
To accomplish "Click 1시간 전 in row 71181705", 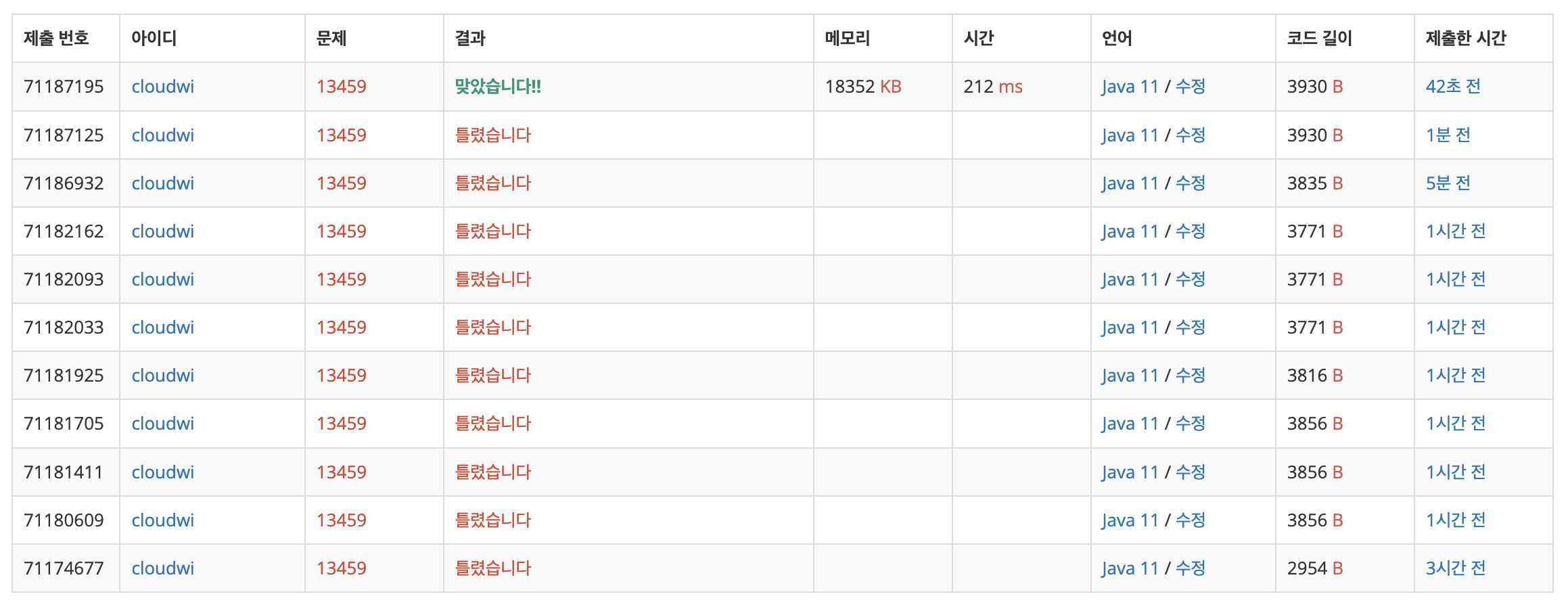I will pyautogui.click(x=1456, y=424).
